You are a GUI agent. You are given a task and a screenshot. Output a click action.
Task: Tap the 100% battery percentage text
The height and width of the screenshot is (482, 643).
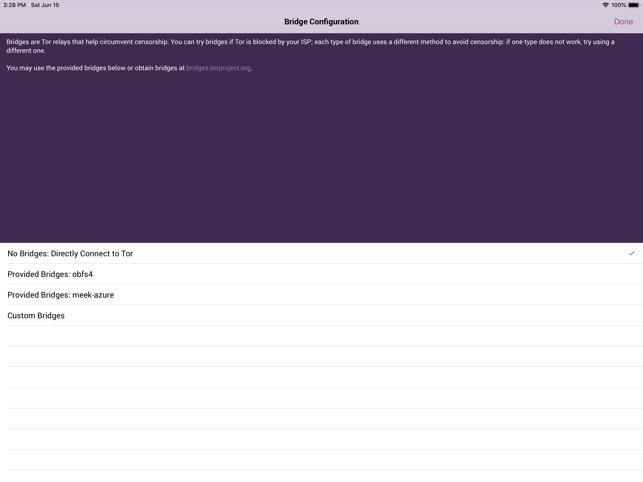pos(618,5)
